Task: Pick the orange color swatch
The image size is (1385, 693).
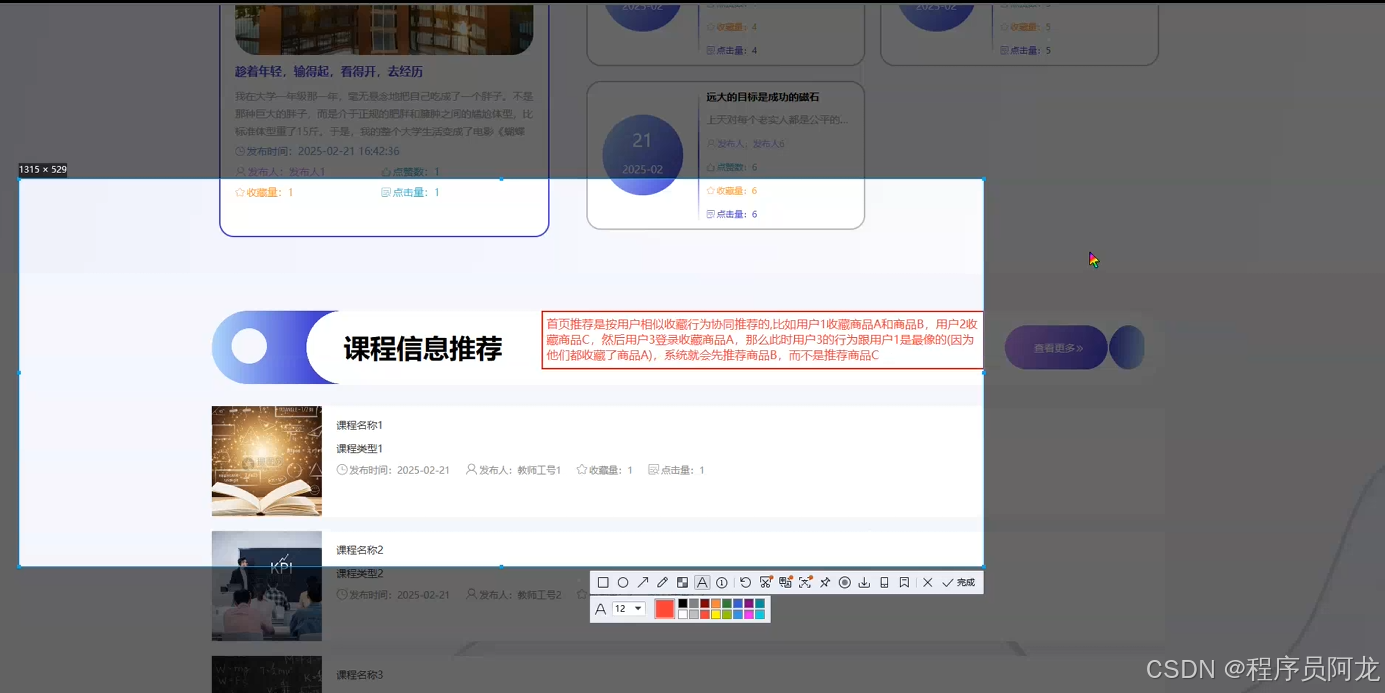Action: pyautogui.click(x=716, y=603)
